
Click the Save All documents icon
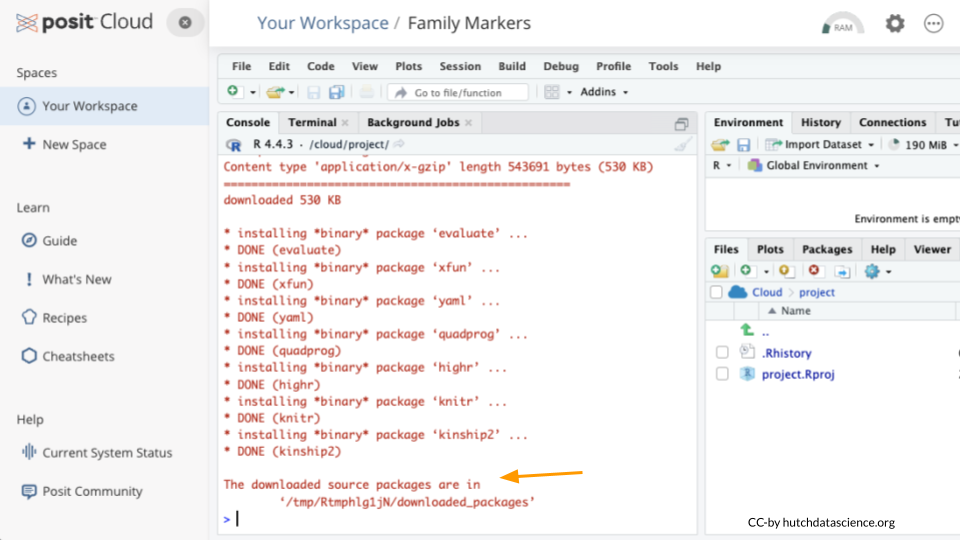pos(336,92)
